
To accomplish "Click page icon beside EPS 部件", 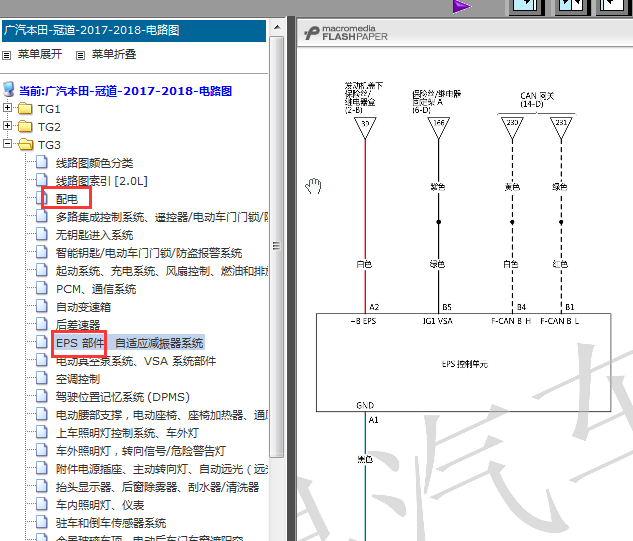I will pyautogui.click(x=42, y=342).
